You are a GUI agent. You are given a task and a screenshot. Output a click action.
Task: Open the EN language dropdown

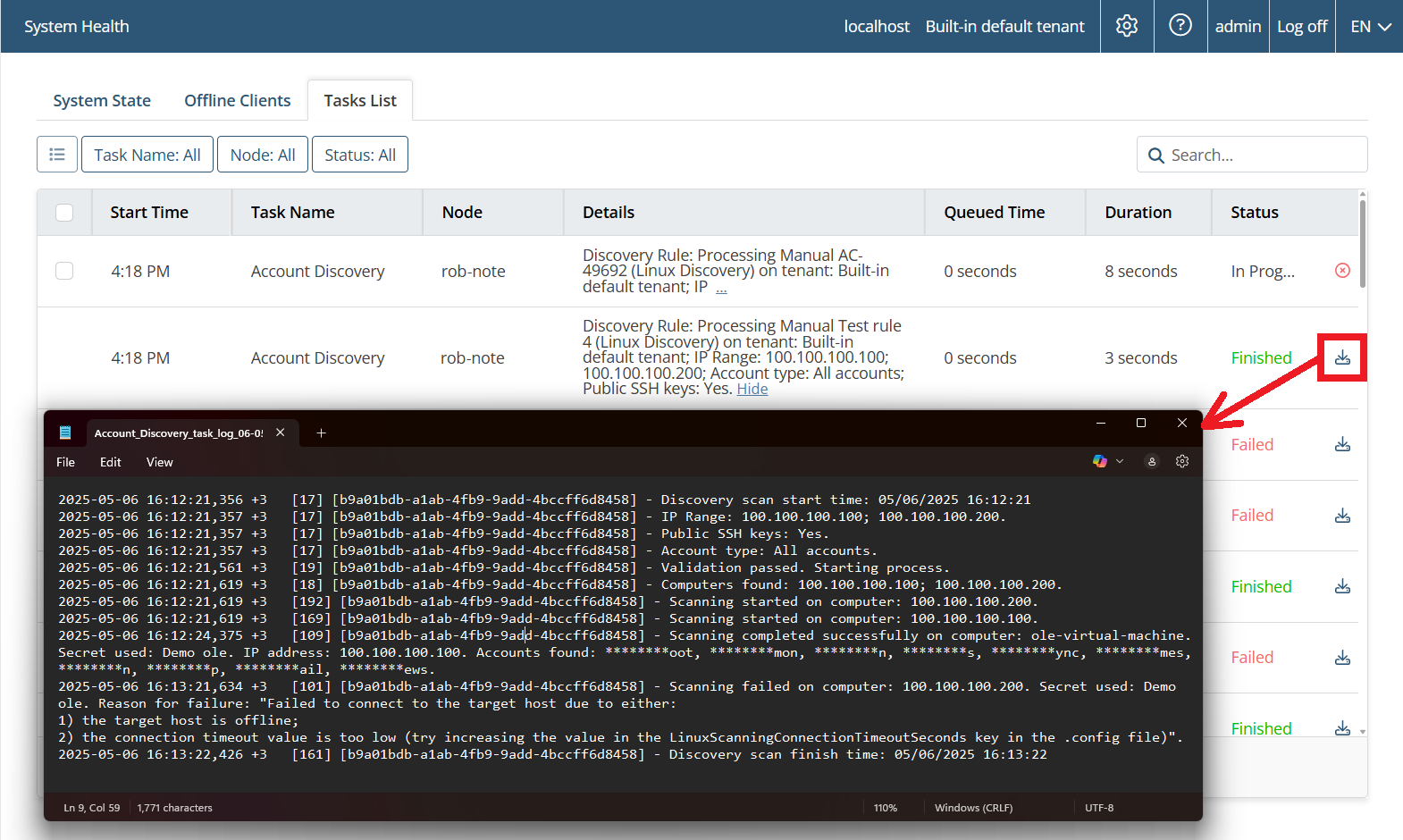coord(1370,27)
